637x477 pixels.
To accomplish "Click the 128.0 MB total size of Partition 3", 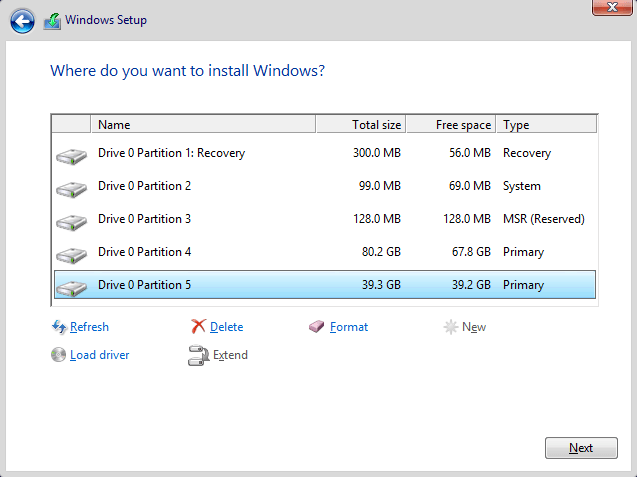I will coord(377,219).
